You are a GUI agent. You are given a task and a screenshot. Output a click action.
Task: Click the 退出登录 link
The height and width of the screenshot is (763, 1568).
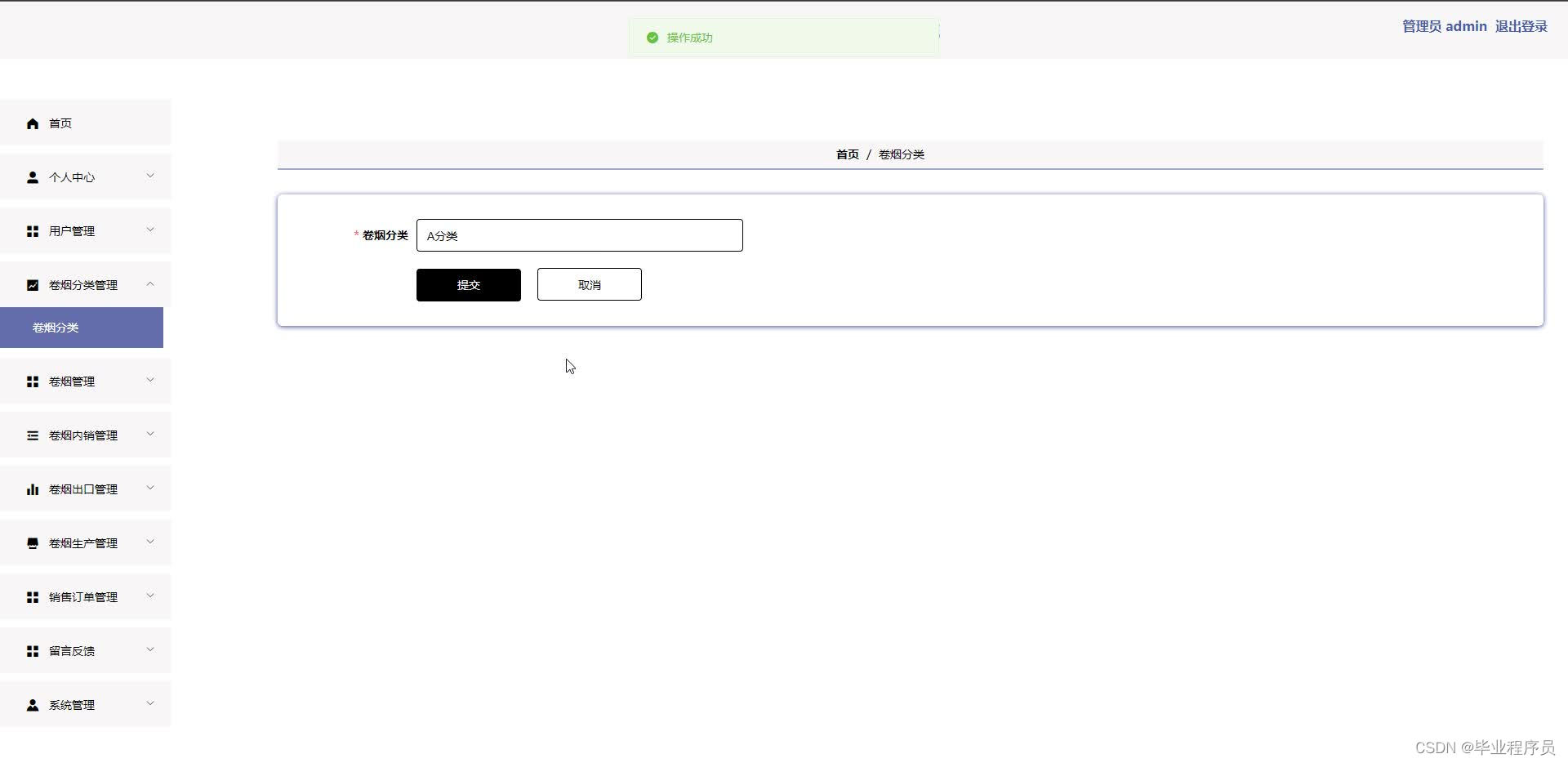pyautogui.click(x=1521, y=26)
